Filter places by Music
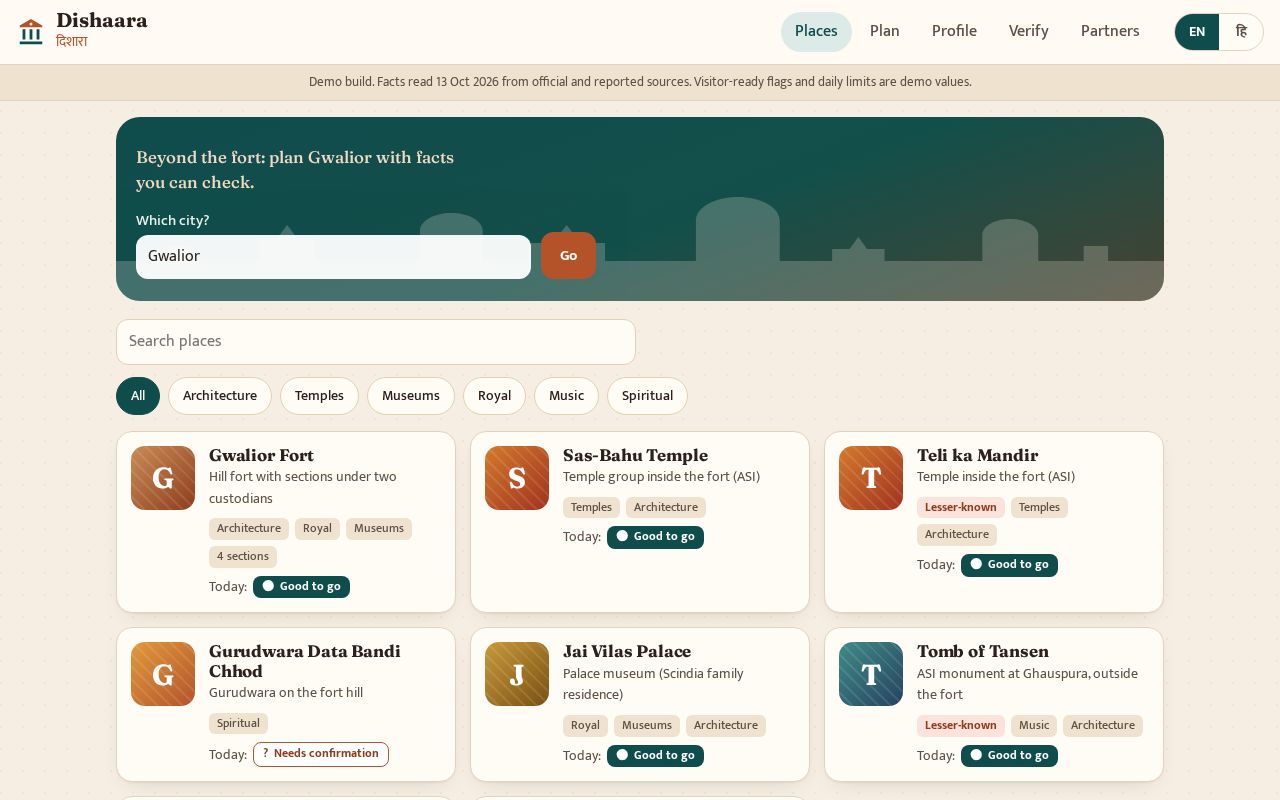This screenshot has width=1280, height=800. coord(566,396)
